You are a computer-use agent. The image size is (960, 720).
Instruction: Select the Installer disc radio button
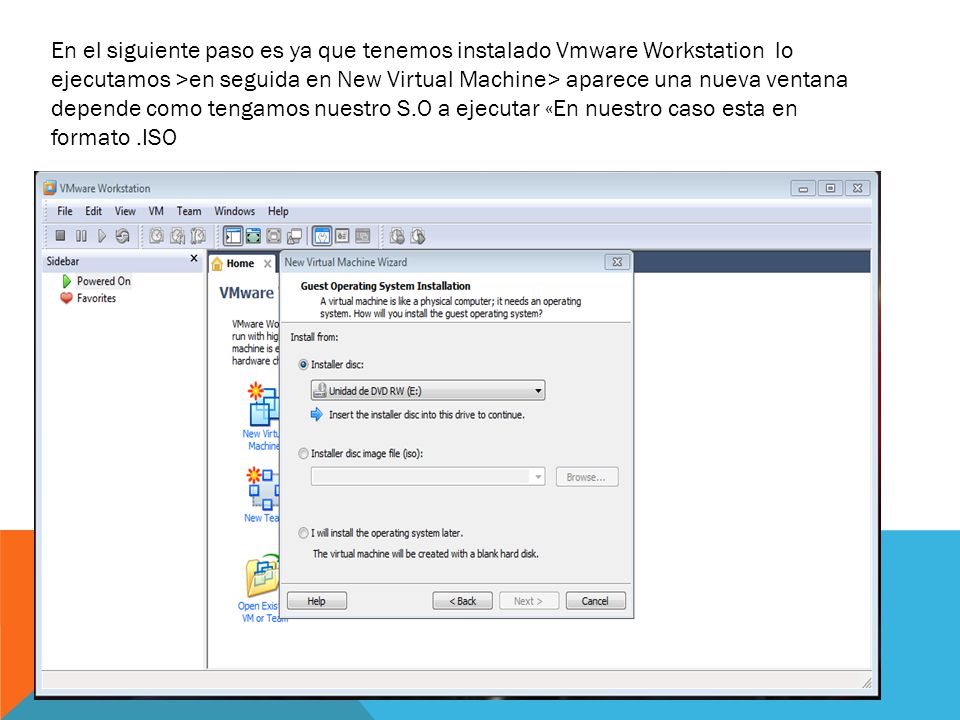[x=303, y=364]
